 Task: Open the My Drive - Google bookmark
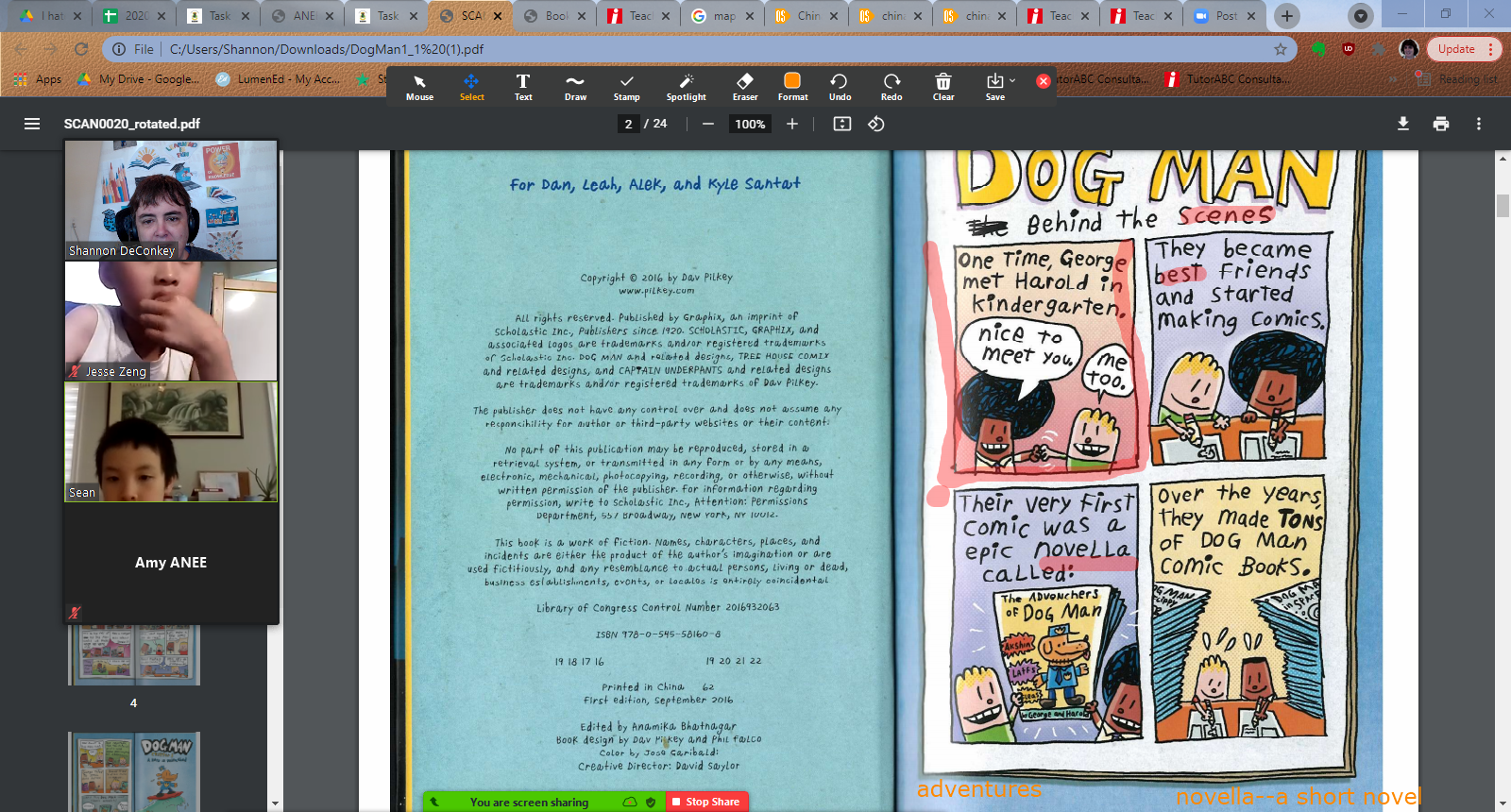pyautogui.click(x=139, y=79)
